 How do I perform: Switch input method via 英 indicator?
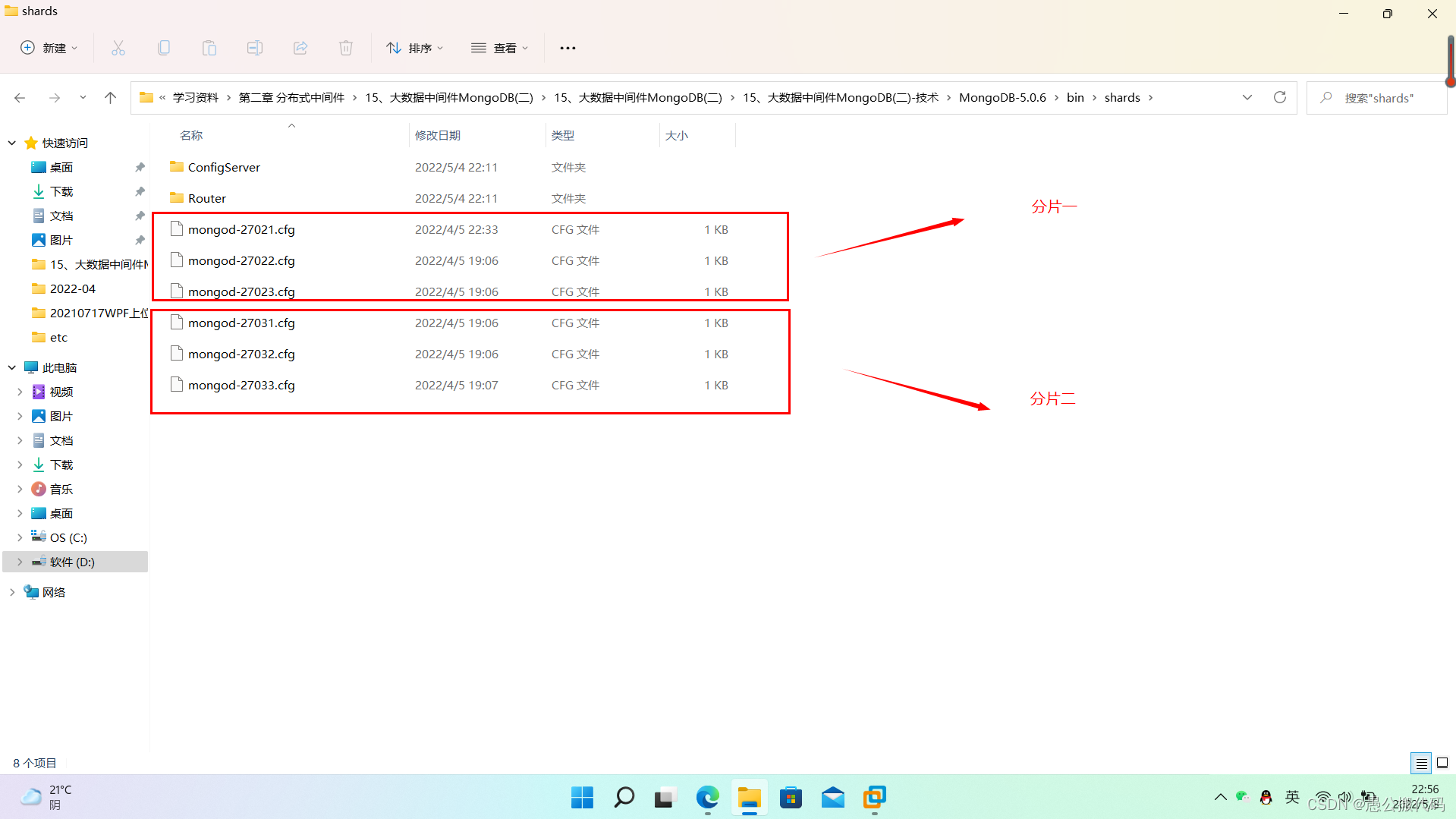pos(1292,797)
